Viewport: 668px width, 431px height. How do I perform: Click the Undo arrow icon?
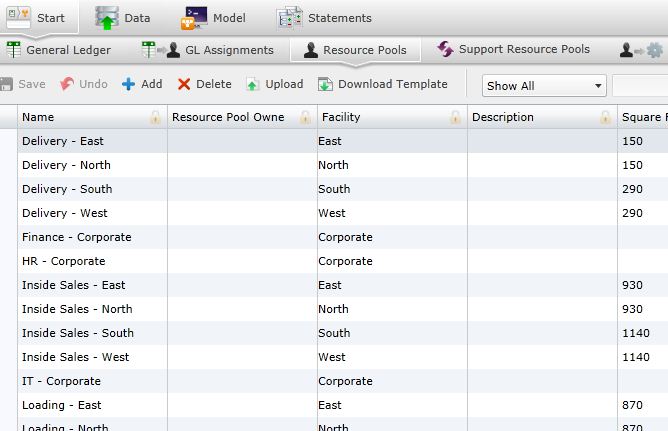tap(67, 85)
